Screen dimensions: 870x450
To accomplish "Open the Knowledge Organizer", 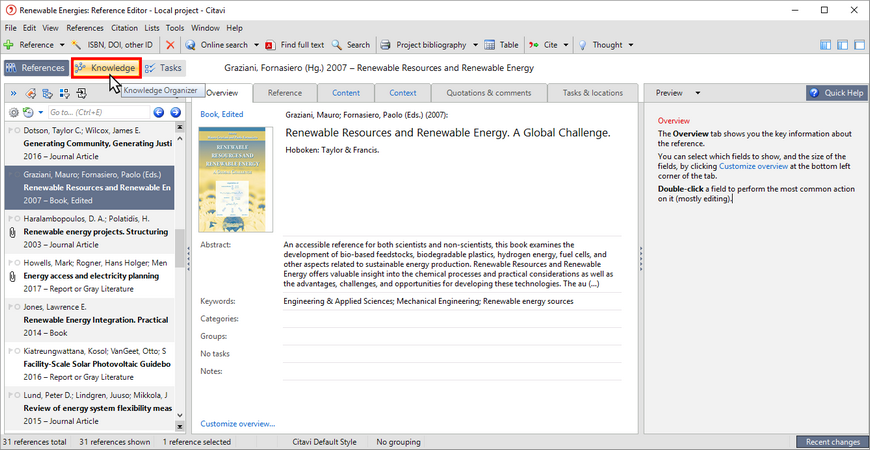I will pyautogui.click(x=106, y=68).
